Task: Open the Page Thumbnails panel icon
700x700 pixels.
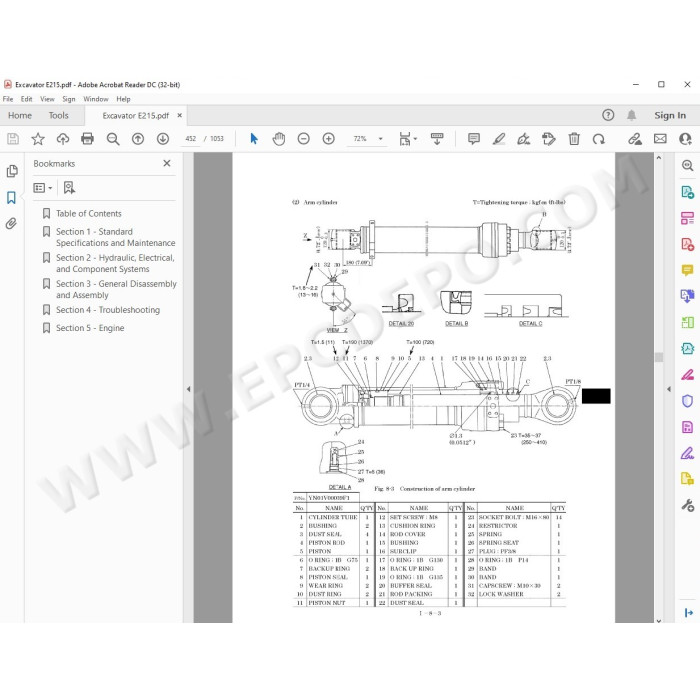Action: click(12, 171)
